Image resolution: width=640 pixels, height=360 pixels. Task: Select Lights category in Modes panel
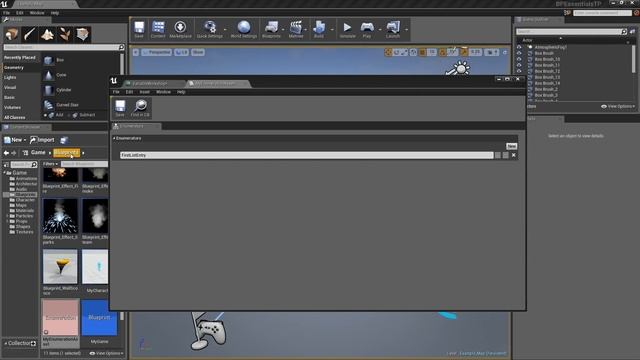click(10, 78)
